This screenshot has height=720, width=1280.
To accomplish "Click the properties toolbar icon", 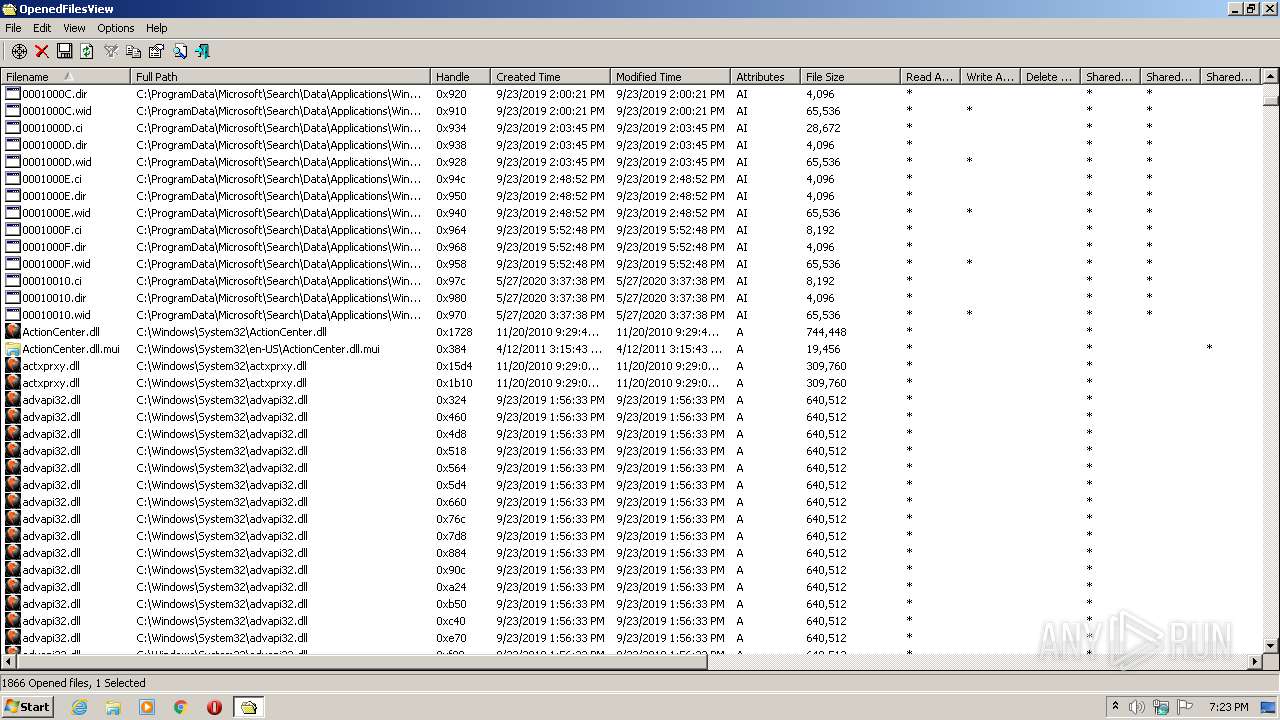I will [x=156, y=51].
